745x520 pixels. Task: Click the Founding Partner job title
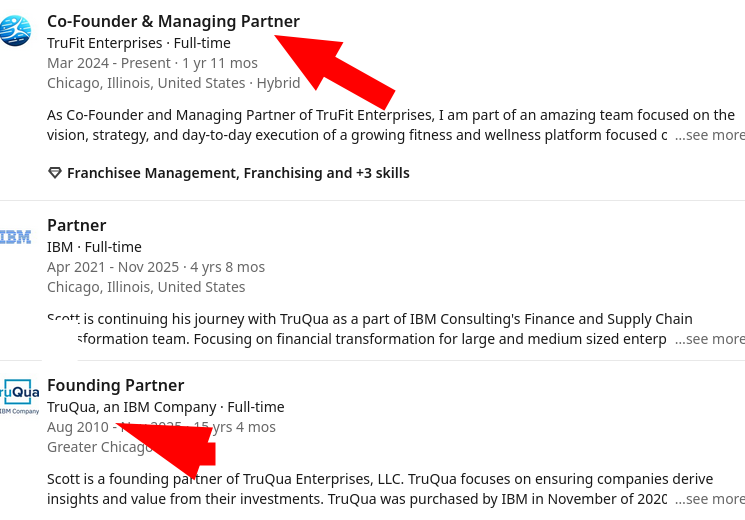coord(115,385)
